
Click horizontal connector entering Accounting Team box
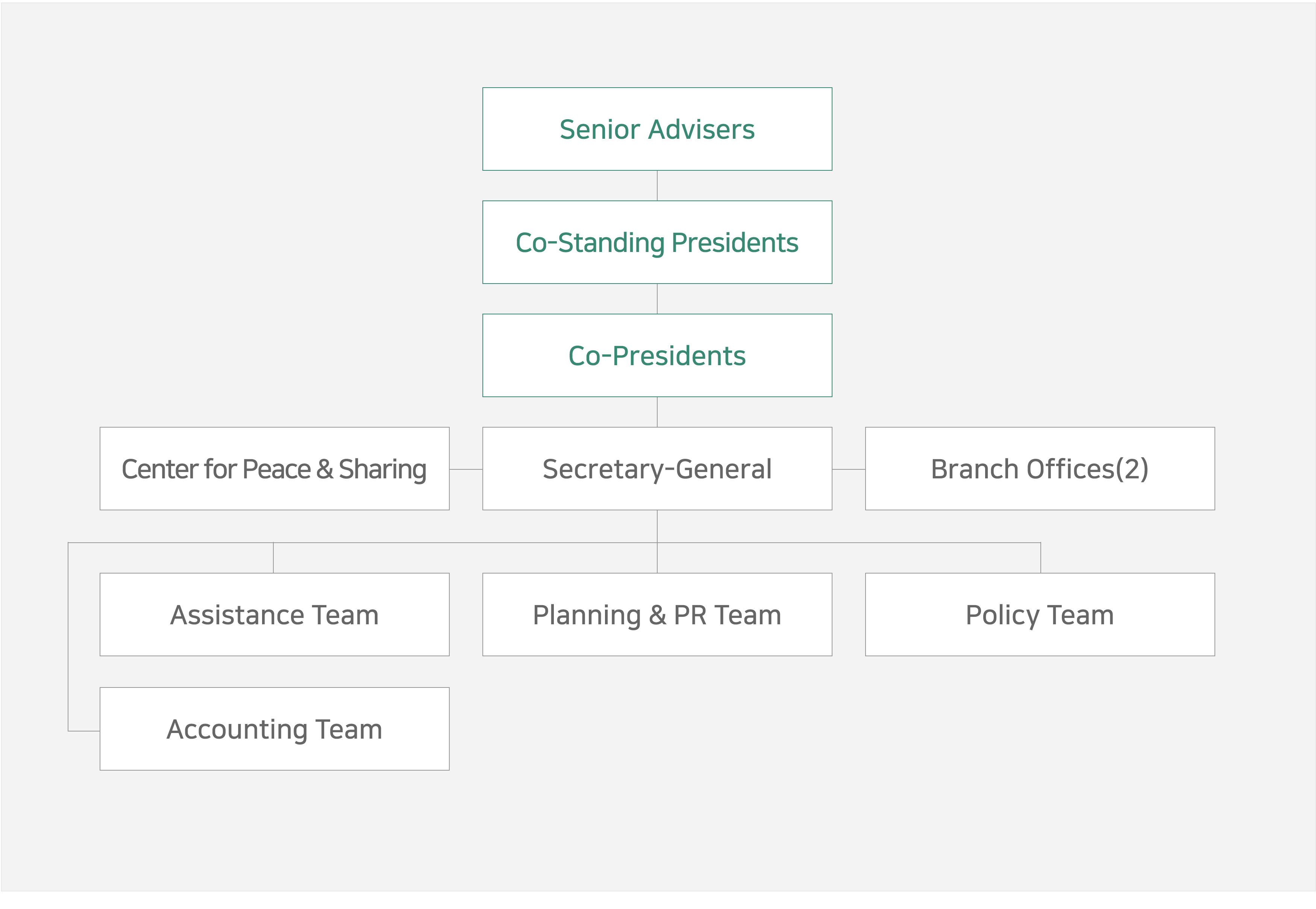84,731
